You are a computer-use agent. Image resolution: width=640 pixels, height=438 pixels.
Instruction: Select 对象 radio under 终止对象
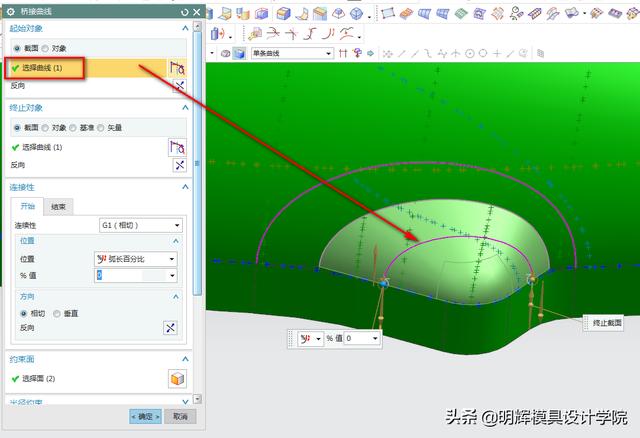pyautogui.click(x=45, y=128)
